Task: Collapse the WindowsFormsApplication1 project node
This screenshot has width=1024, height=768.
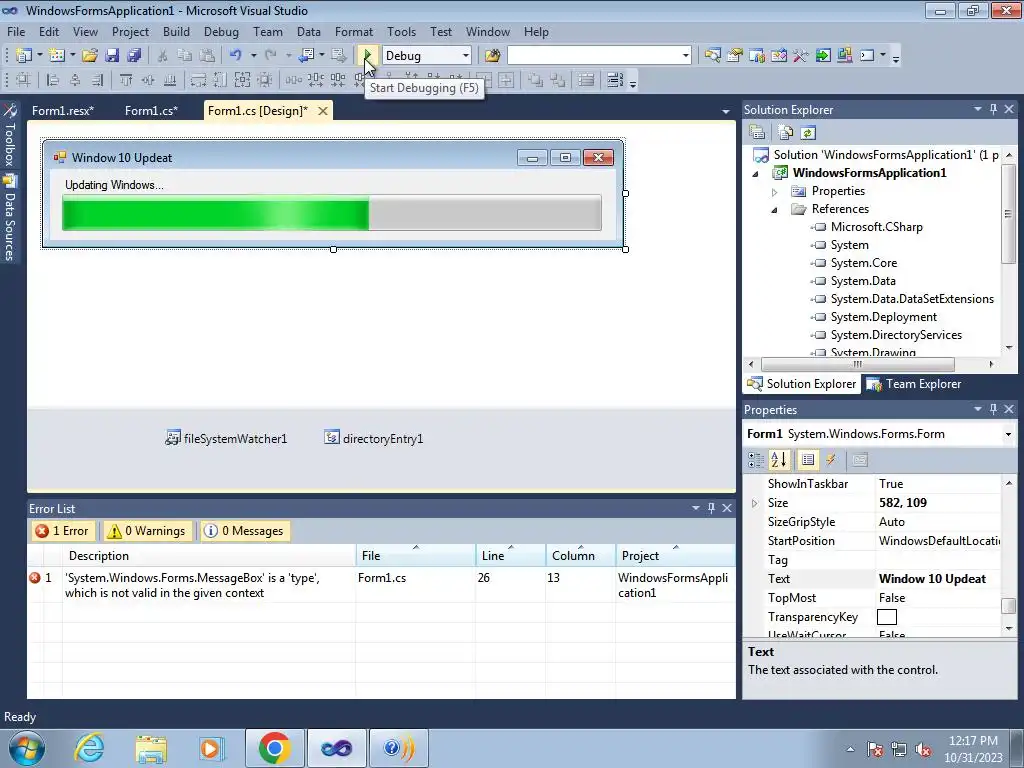Action: [756, 174]
